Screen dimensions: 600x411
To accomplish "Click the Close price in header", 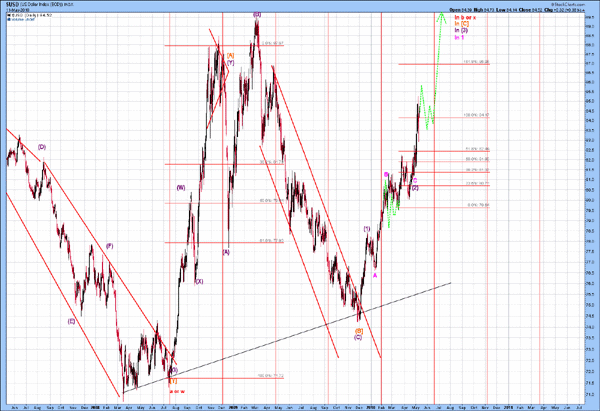I will [x=531, y=10].
